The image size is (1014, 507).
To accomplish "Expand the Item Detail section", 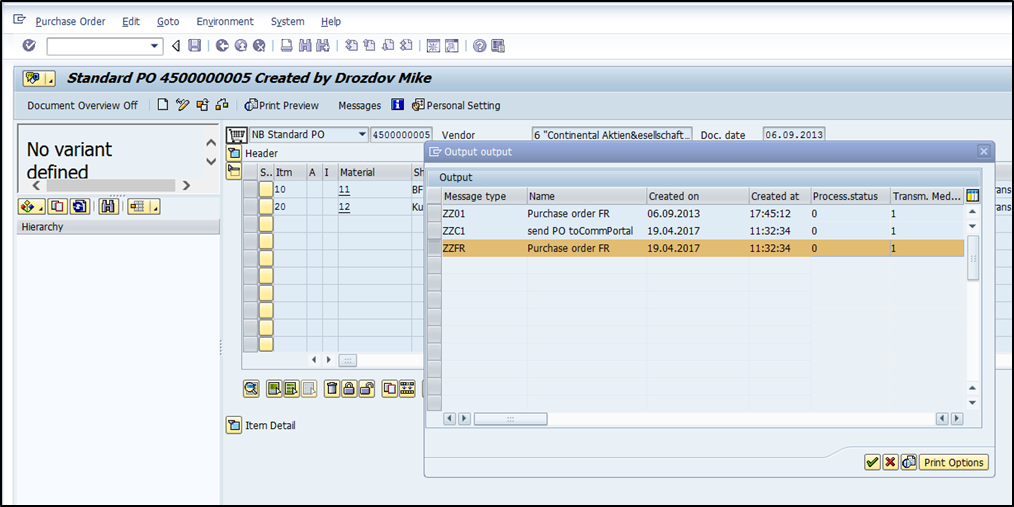I will pyautogui.click(x=233, y=426).
